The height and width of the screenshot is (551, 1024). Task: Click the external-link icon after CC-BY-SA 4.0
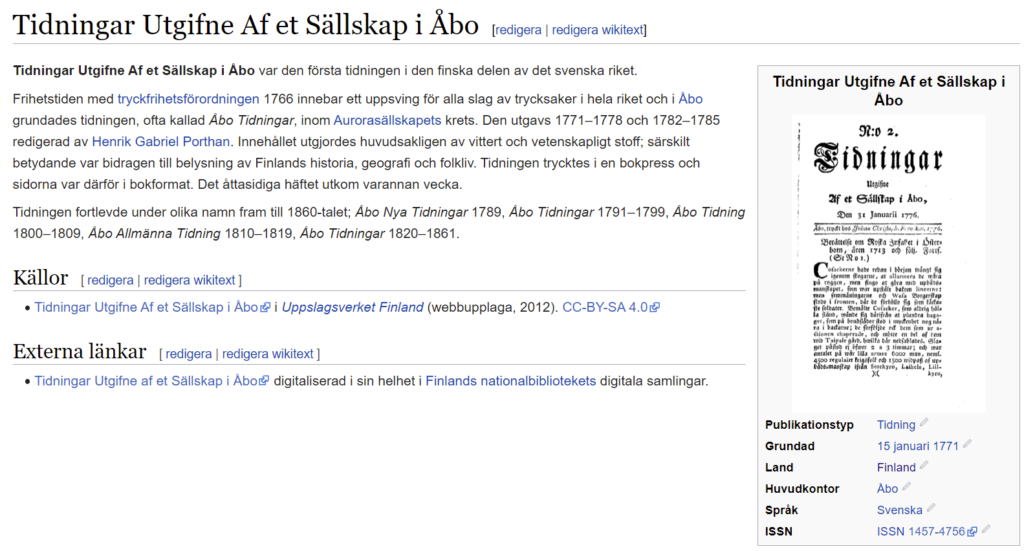pyautogui.click(x=654, y=308)
